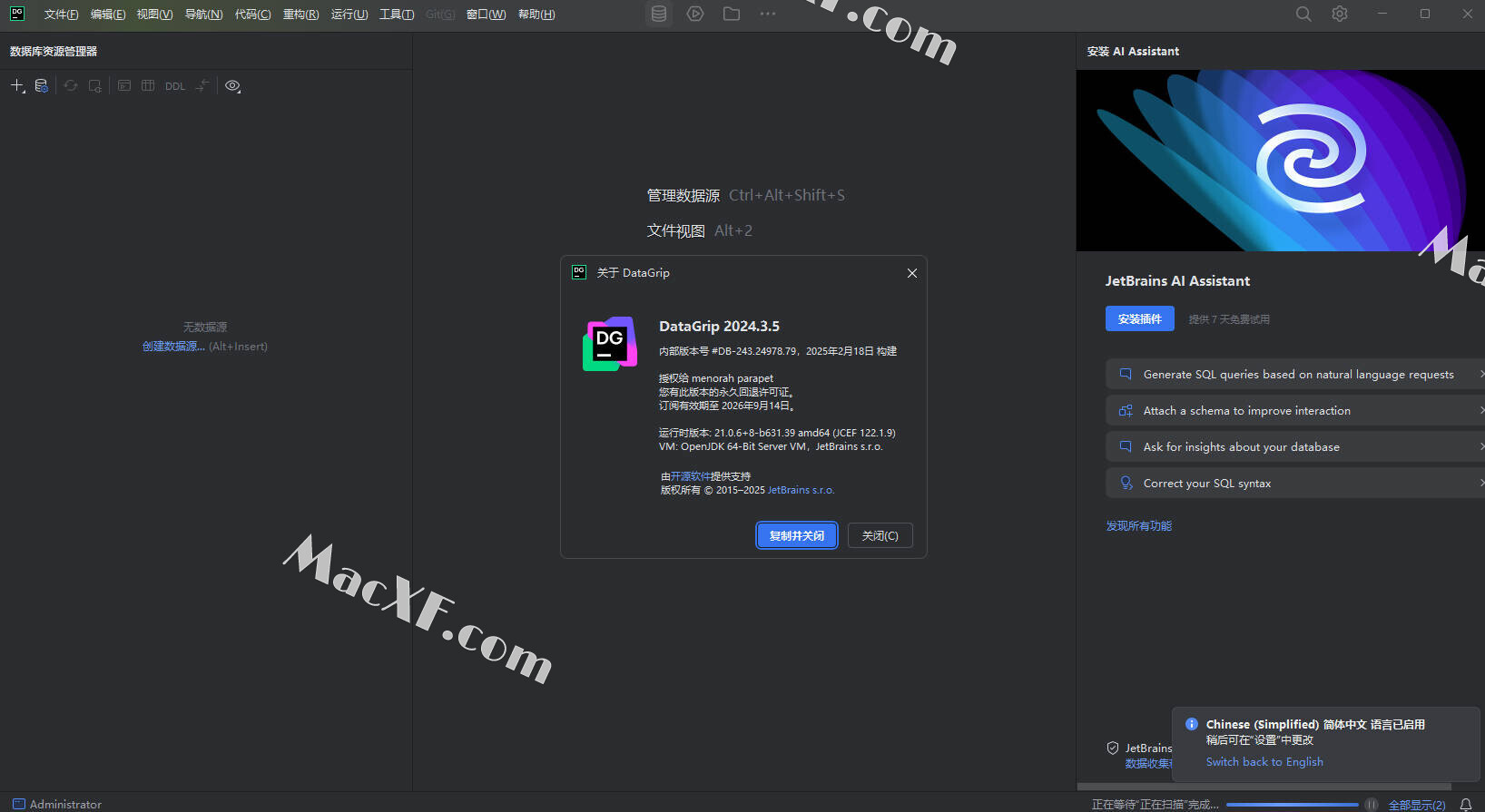
Task: Click the info icon in language notification
Action: tap(1192, 724)
